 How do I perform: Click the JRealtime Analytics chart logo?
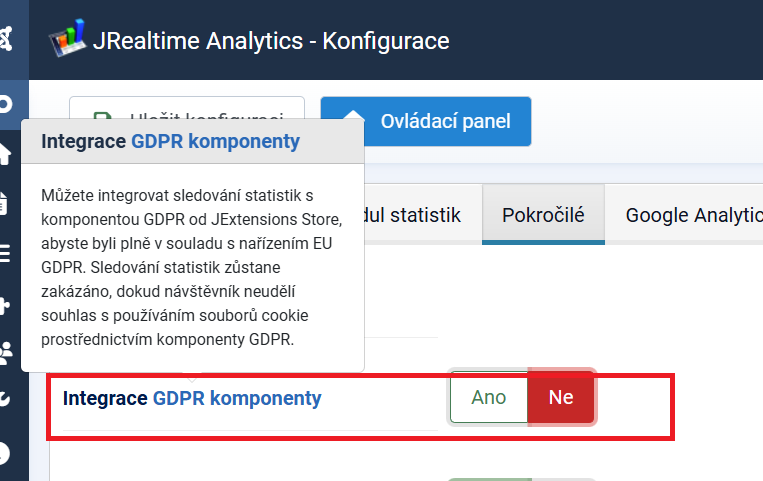[68, 41]
